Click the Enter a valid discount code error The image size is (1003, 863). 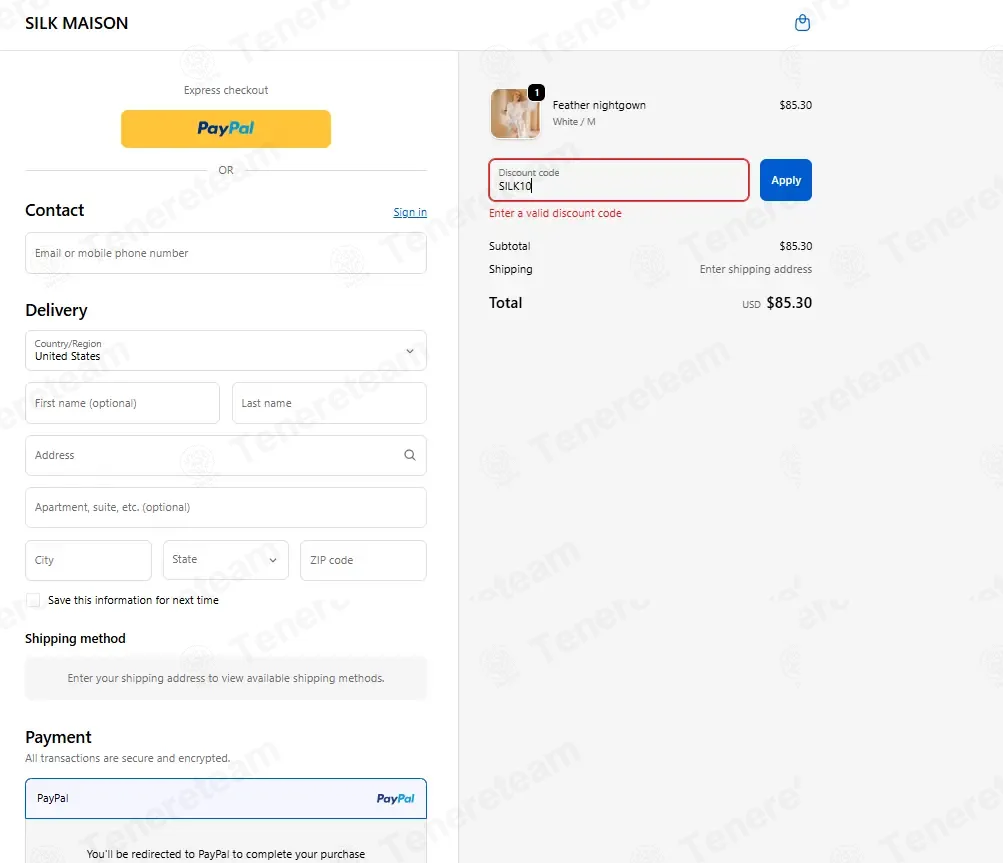tap(555, 213)
